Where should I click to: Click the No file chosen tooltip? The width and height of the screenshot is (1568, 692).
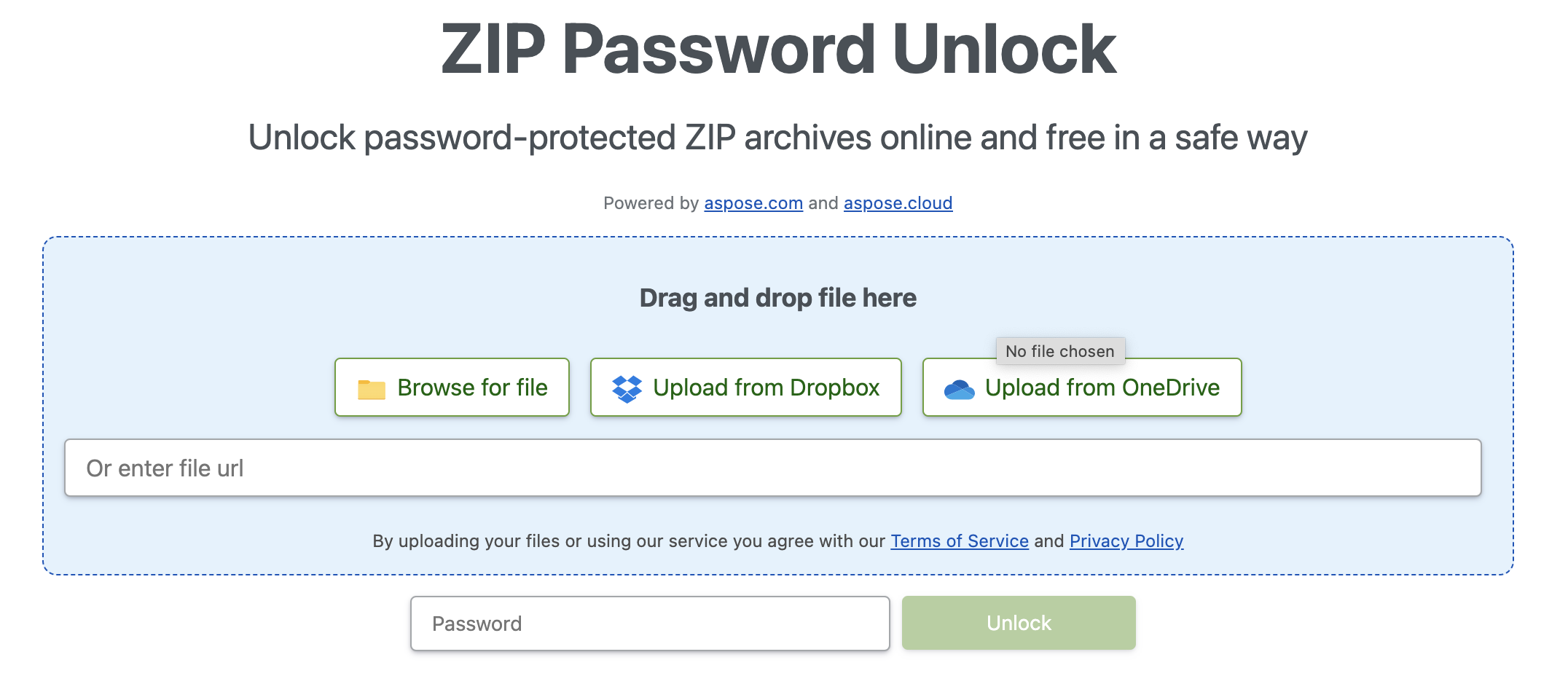(1060, 350)
